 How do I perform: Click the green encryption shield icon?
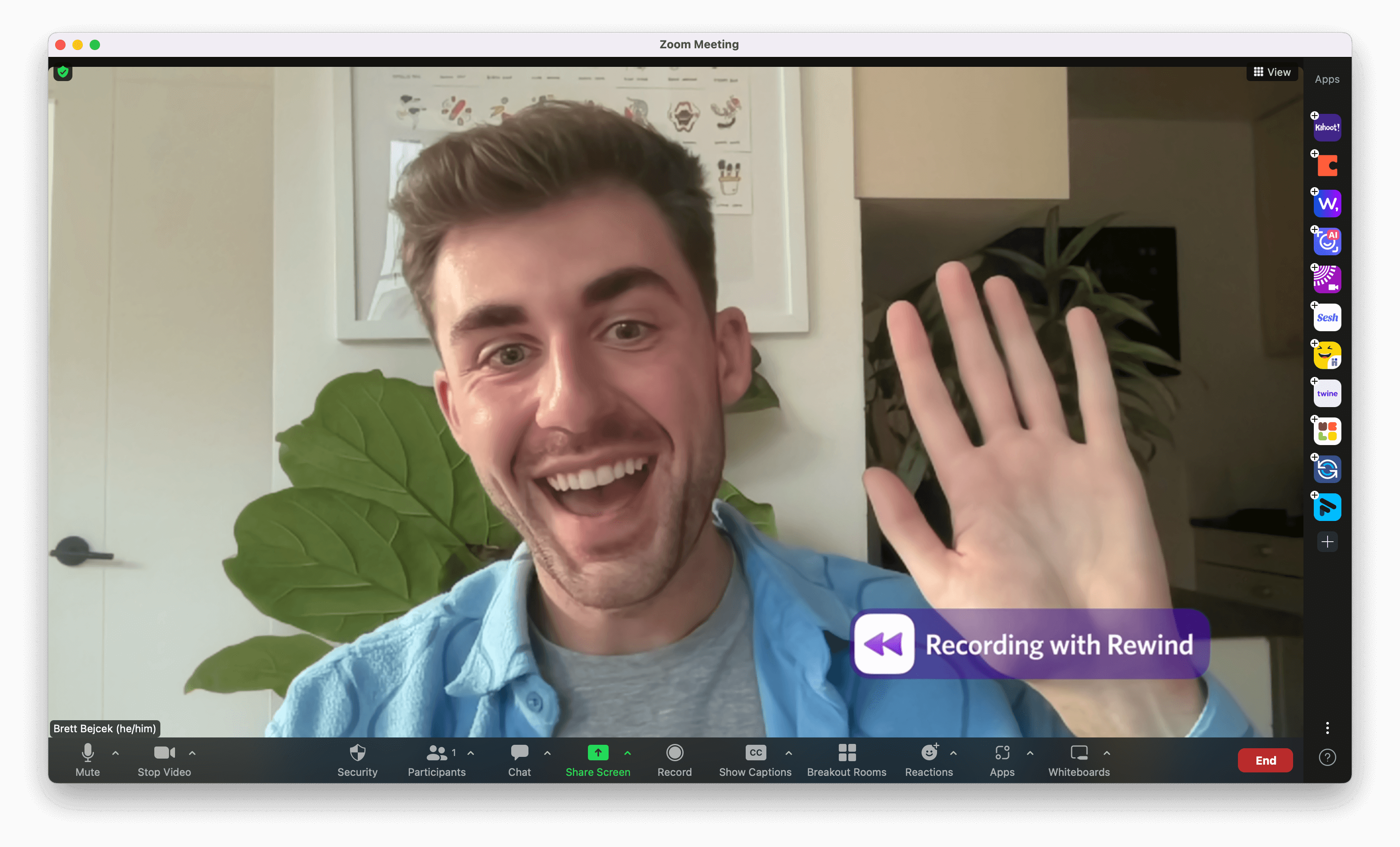click(63, 72)
